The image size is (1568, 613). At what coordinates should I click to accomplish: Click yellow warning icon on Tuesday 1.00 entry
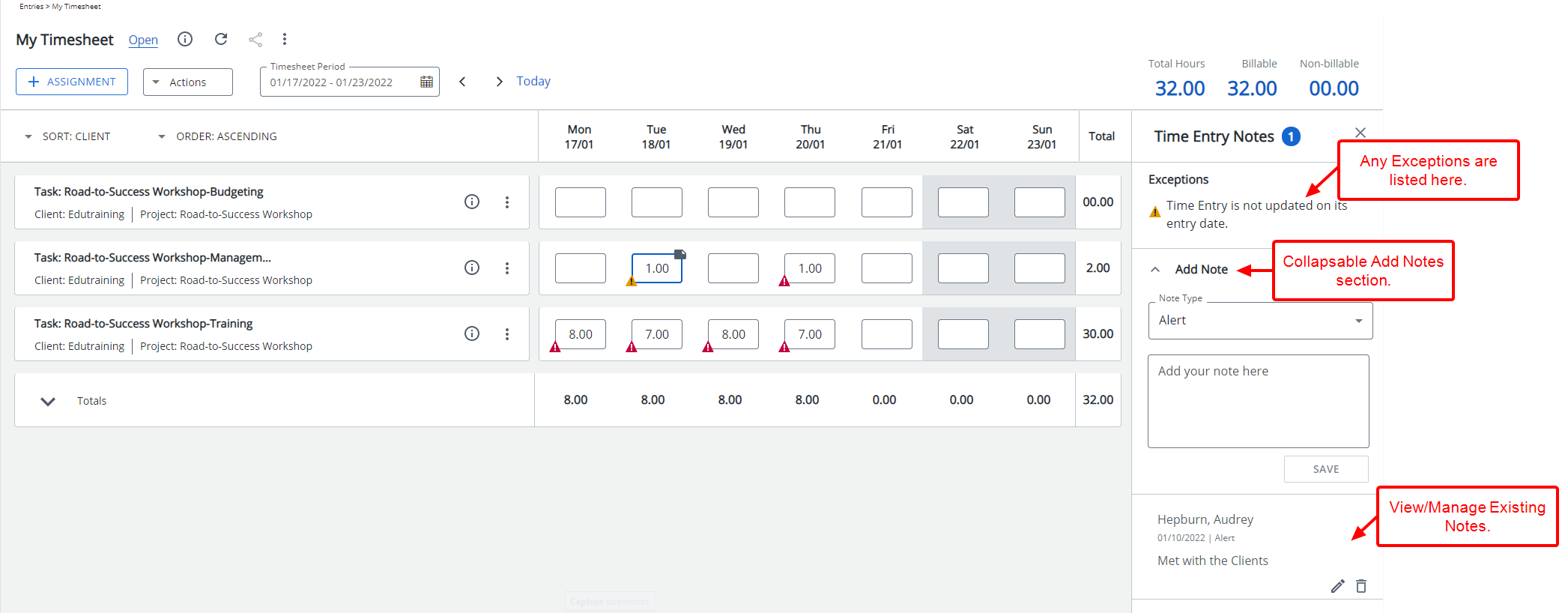click(x=632, y=281)
